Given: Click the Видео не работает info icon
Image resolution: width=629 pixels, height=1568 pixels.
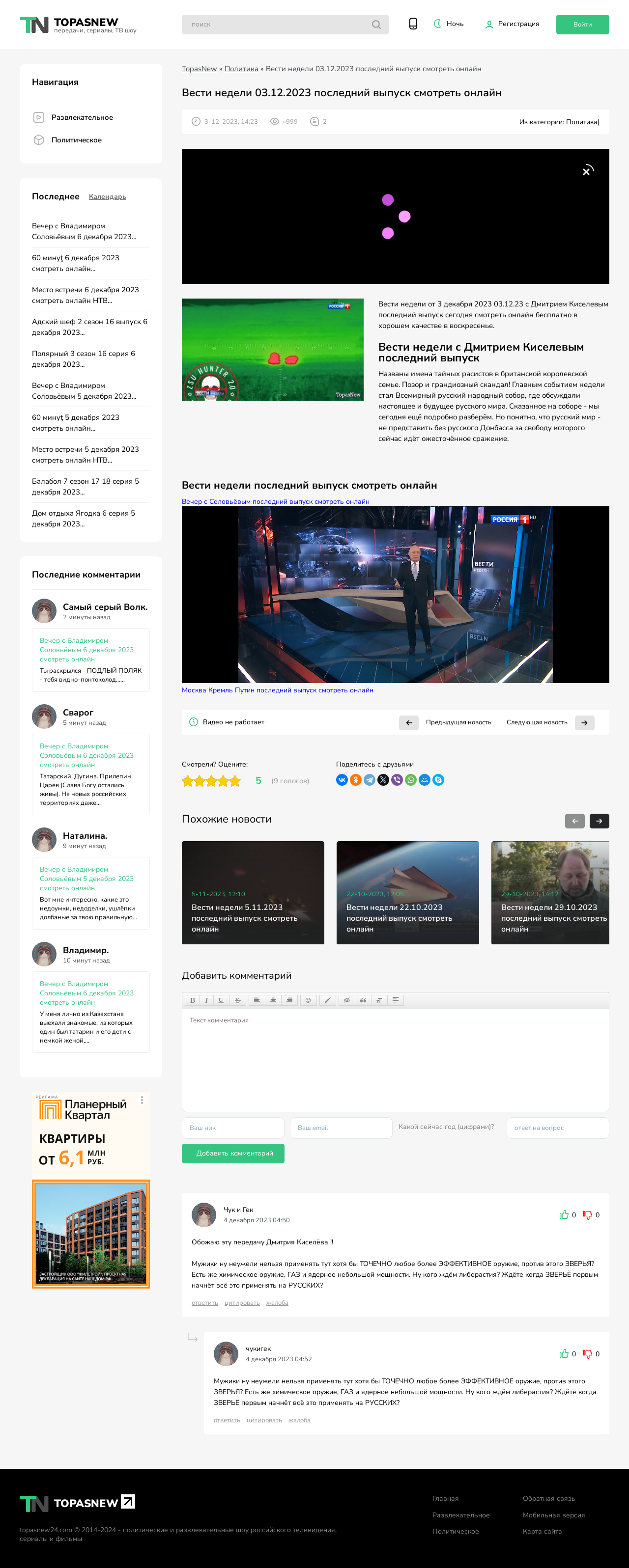Looking at the screenshot, I should coord(194,722).
